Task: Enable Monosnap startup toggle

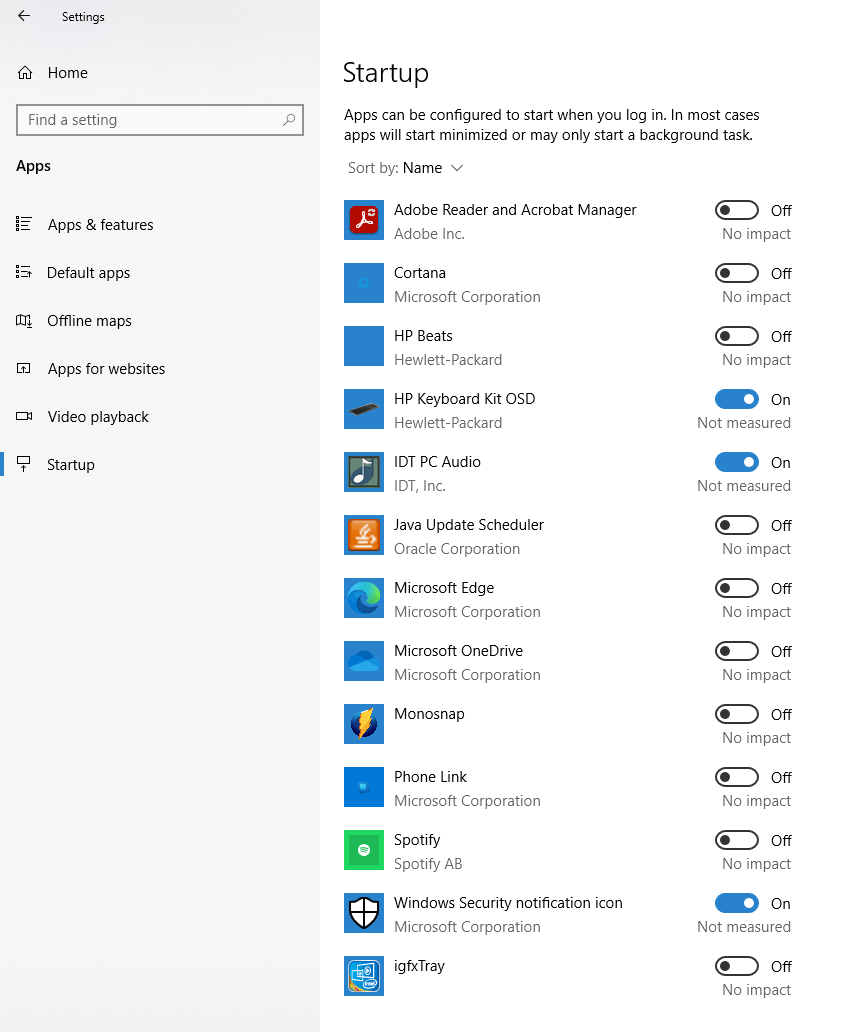Action: pos(737,714)
